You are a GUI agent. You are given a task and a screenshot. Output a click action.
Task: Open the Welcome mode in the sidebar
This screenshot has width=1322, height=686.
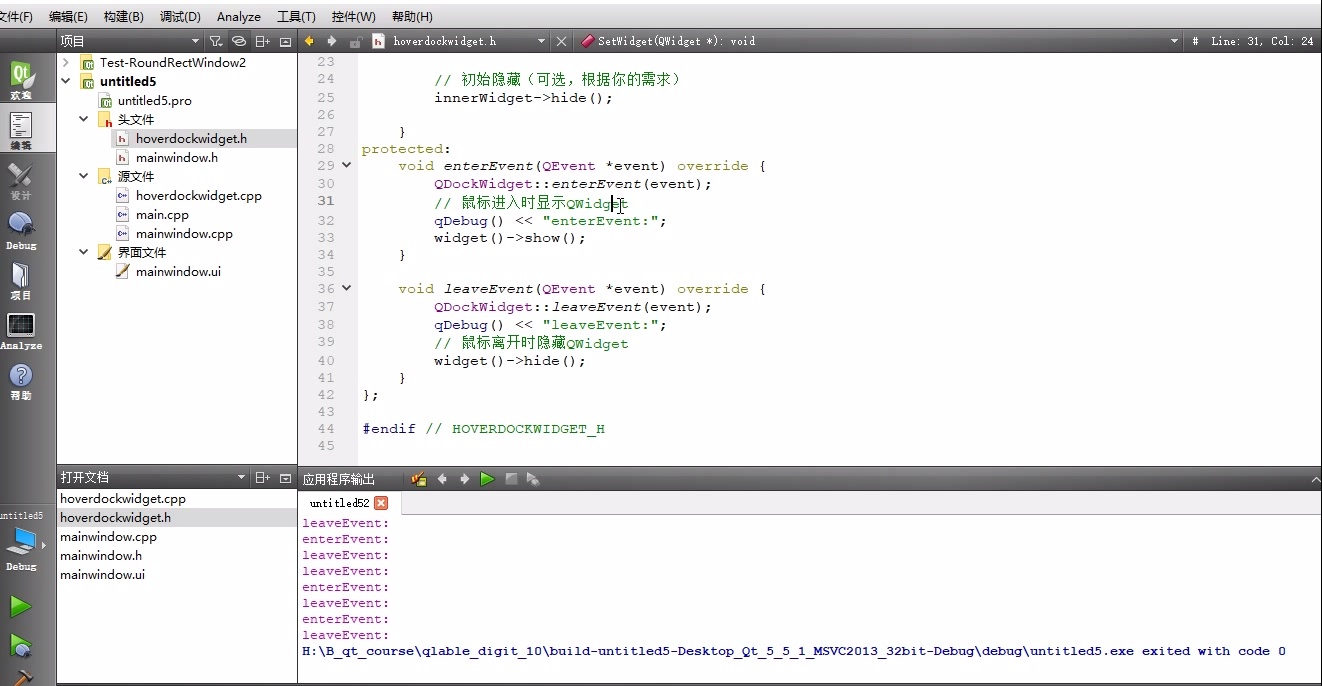22,75
